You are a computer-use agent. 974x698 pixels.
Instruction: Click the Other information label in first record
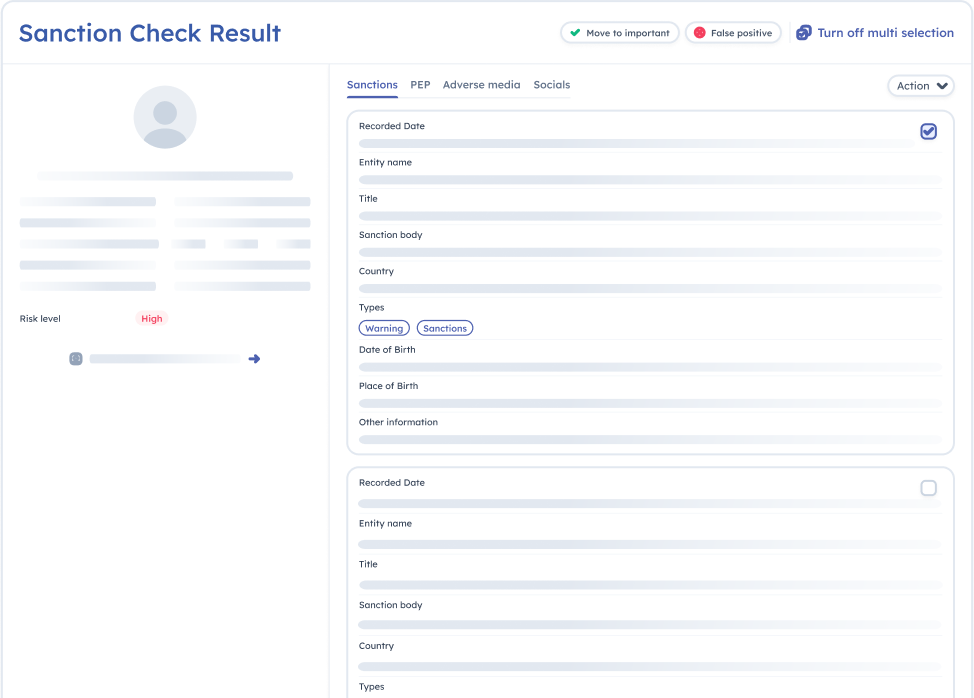(x=398, y=422)
